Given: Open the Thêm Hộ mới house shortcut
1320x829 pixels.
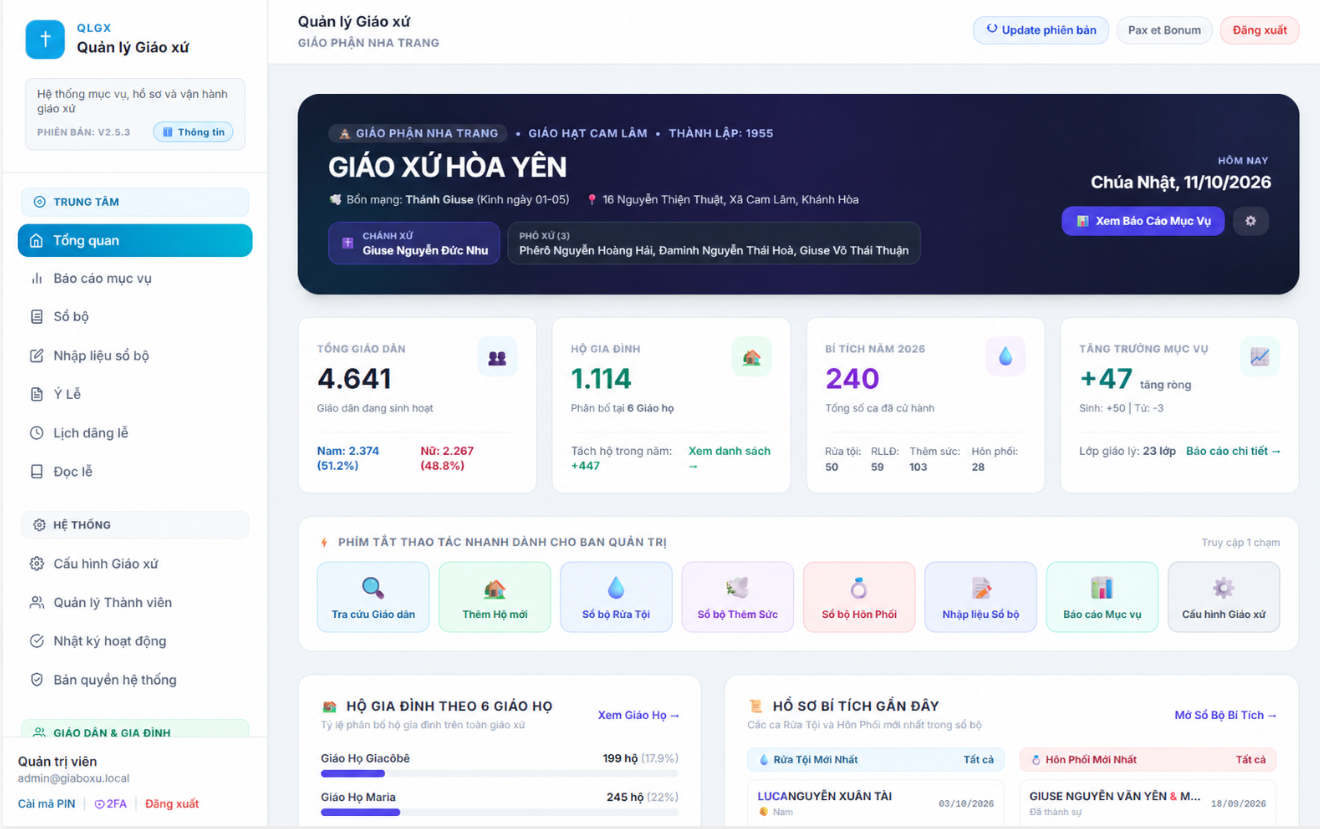Looking at the screenshot, I should coord(495,597).
